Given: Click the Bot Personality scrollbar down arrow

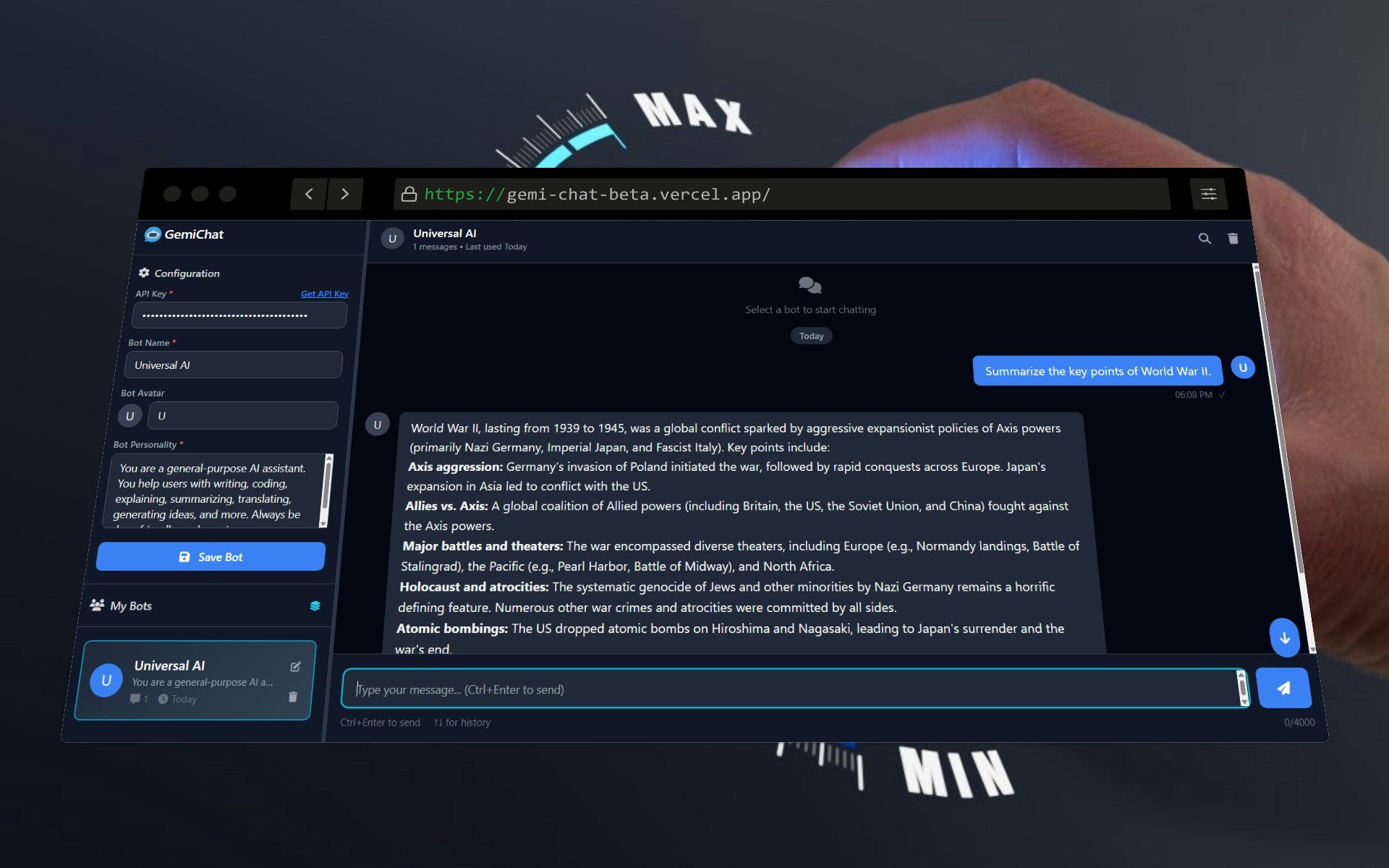Looking at the screenshot, I should click(x=323, y=523).
